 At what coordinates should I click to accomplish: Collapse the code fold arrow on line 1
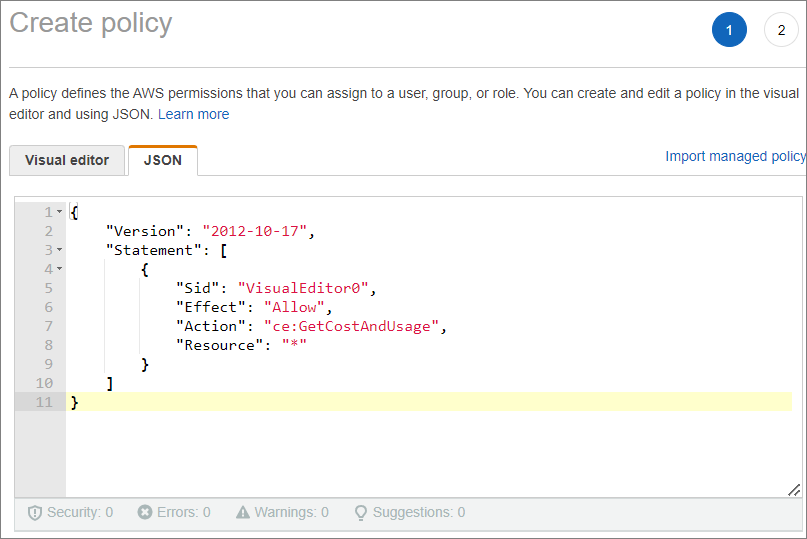tap(60, 212)
